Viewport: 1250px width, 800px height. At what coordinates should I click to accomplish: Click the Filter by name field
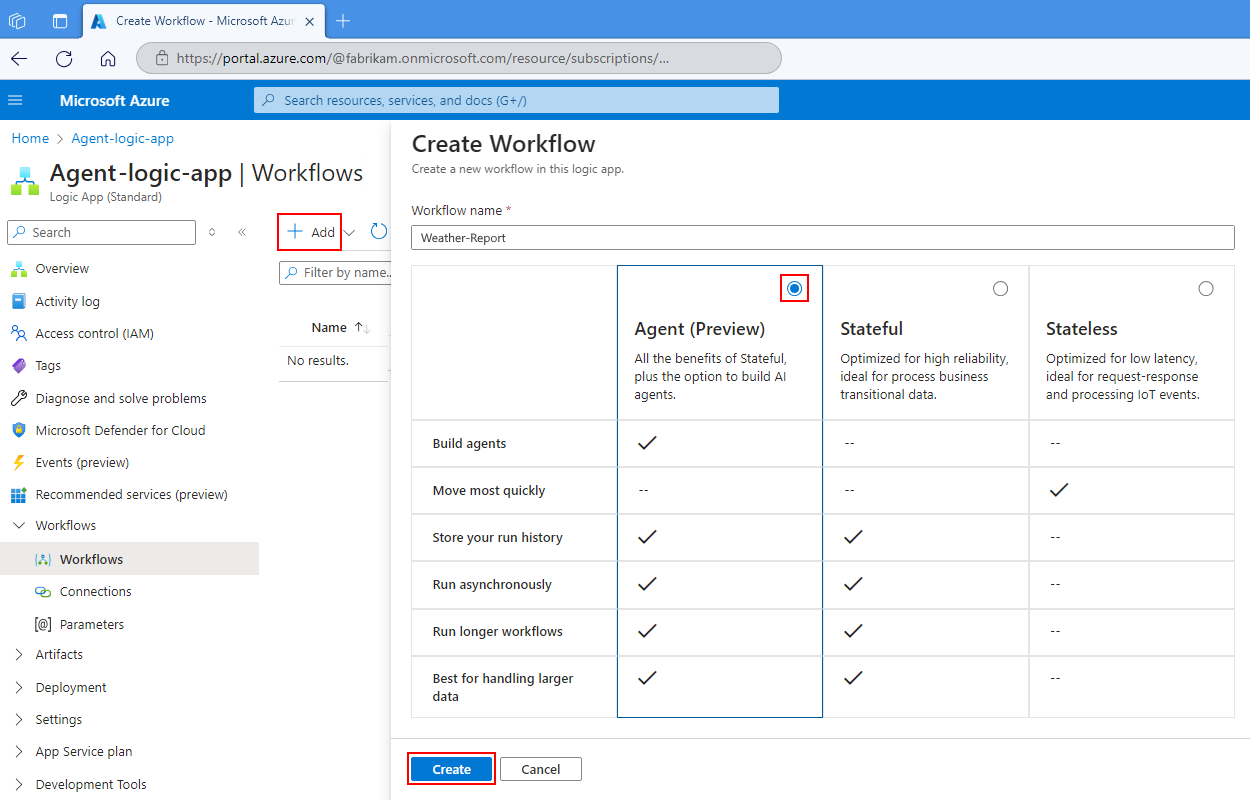[x=335, y=272]
